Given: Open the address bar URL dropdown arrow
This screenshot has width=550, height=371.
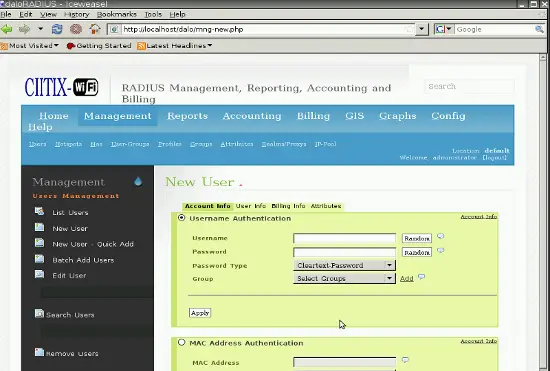Looking at the screenshot, I should point(422,29).
